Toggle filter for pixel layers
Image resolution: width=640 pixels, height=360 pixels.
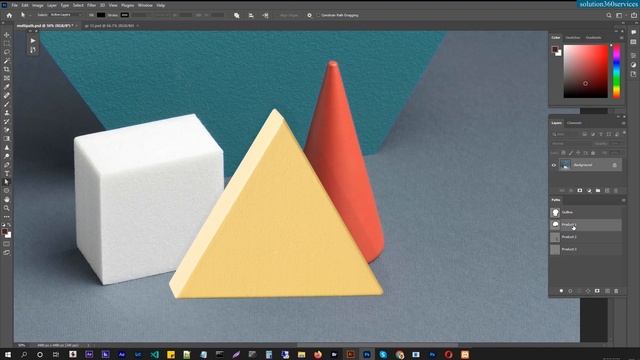(x=584, y=134)
